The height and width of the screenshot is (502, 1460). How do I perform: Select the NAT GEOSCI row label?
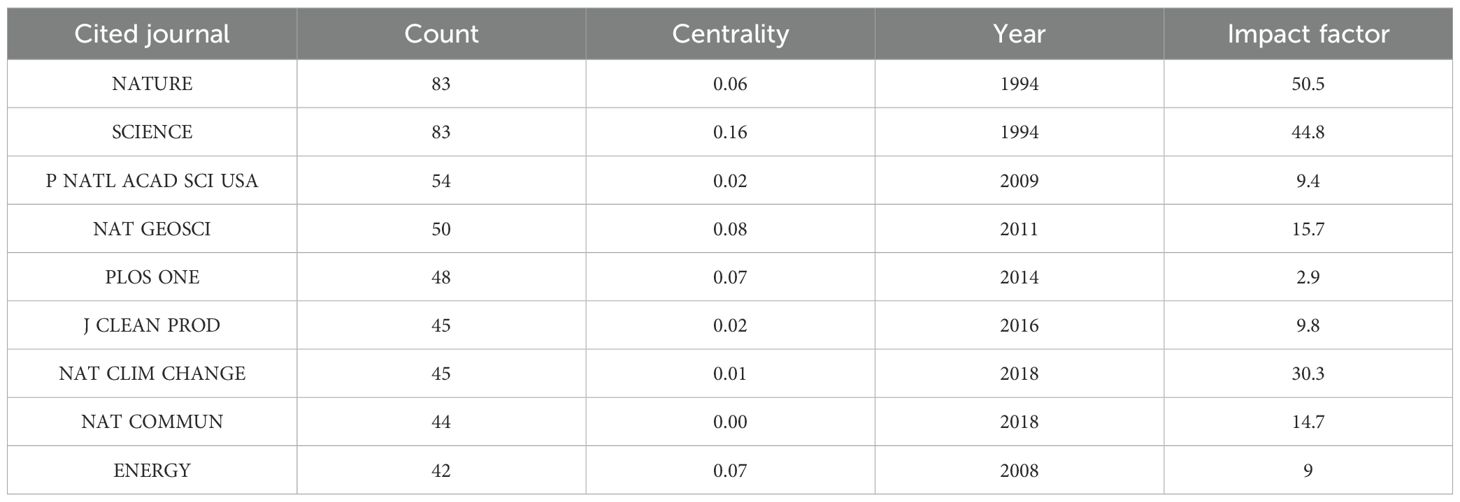click(x=152, y=229)
